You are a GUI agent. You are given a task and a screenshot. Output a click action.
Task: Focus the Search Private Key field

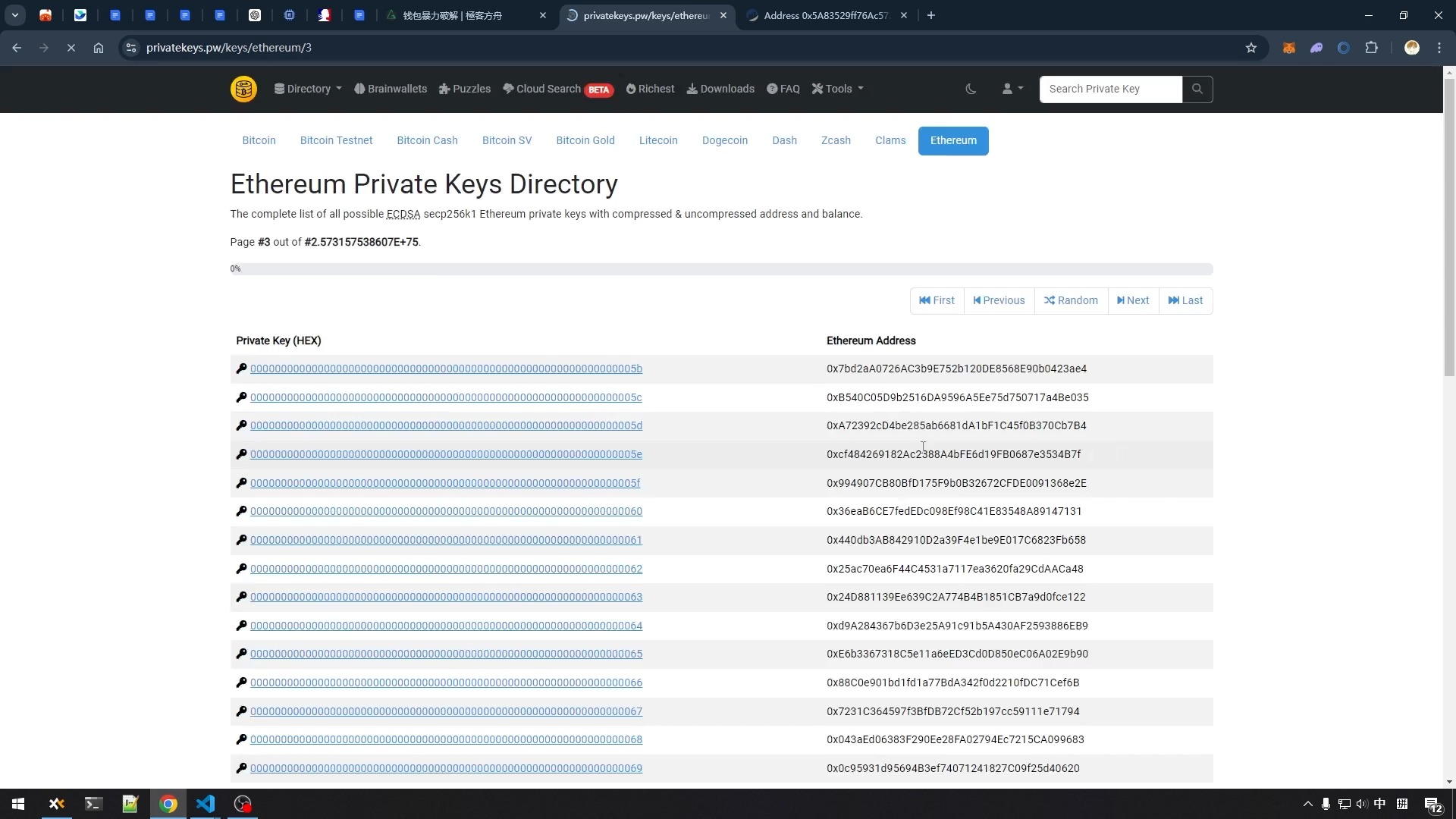1110,89
